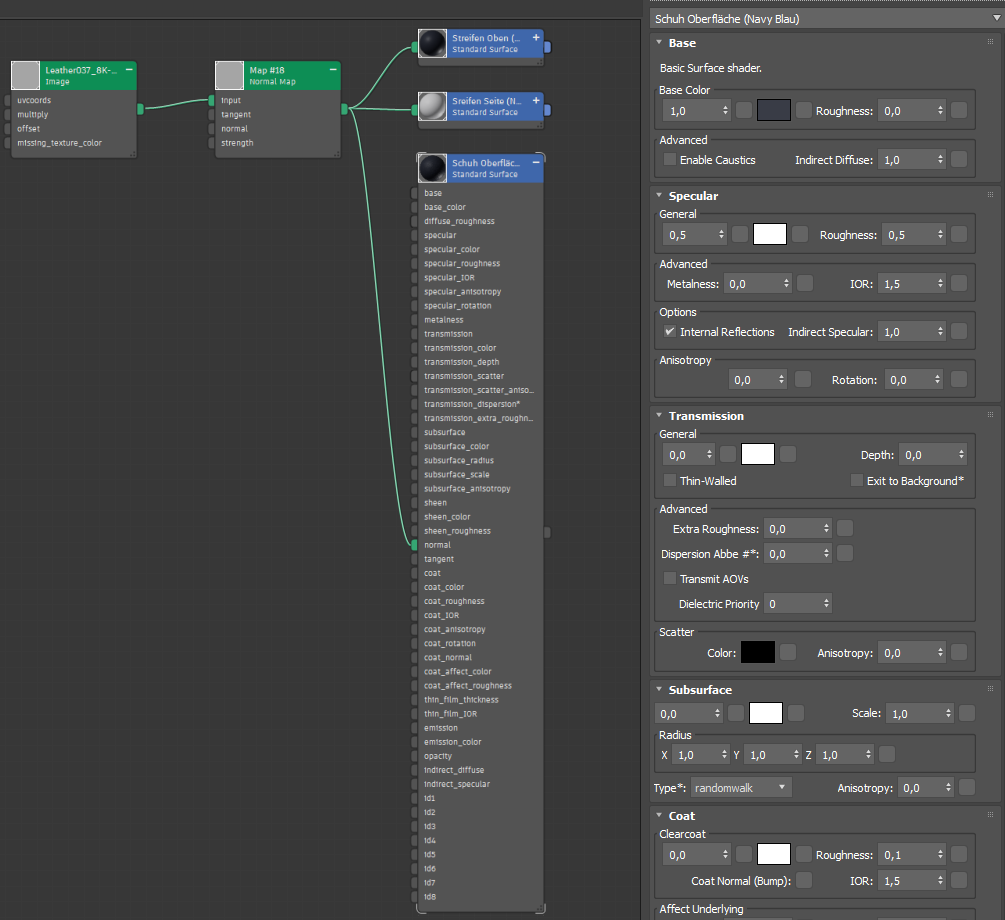Image resolution: width=1005 pixels, height=920 pixels.
Task: Click the Map #18 output socket
Action: [344, 108]
